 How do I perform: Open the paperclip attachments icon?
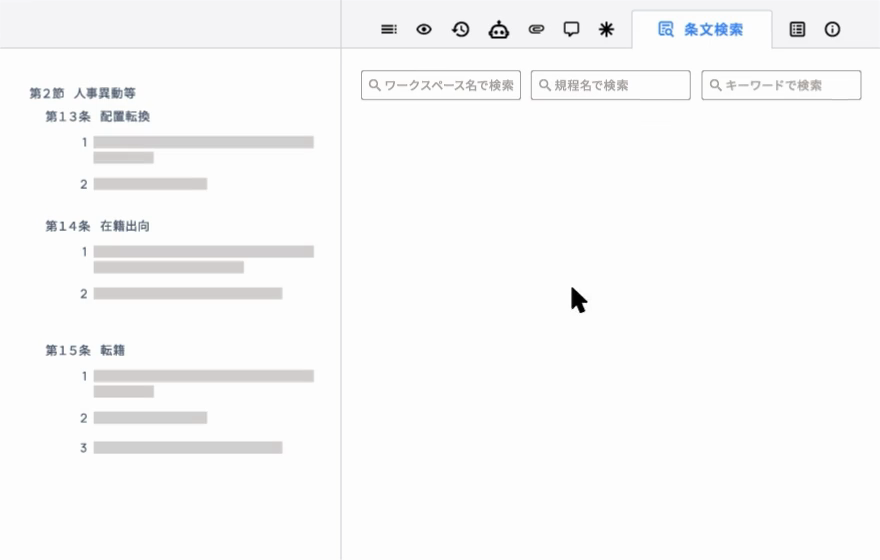pos(536,30)
